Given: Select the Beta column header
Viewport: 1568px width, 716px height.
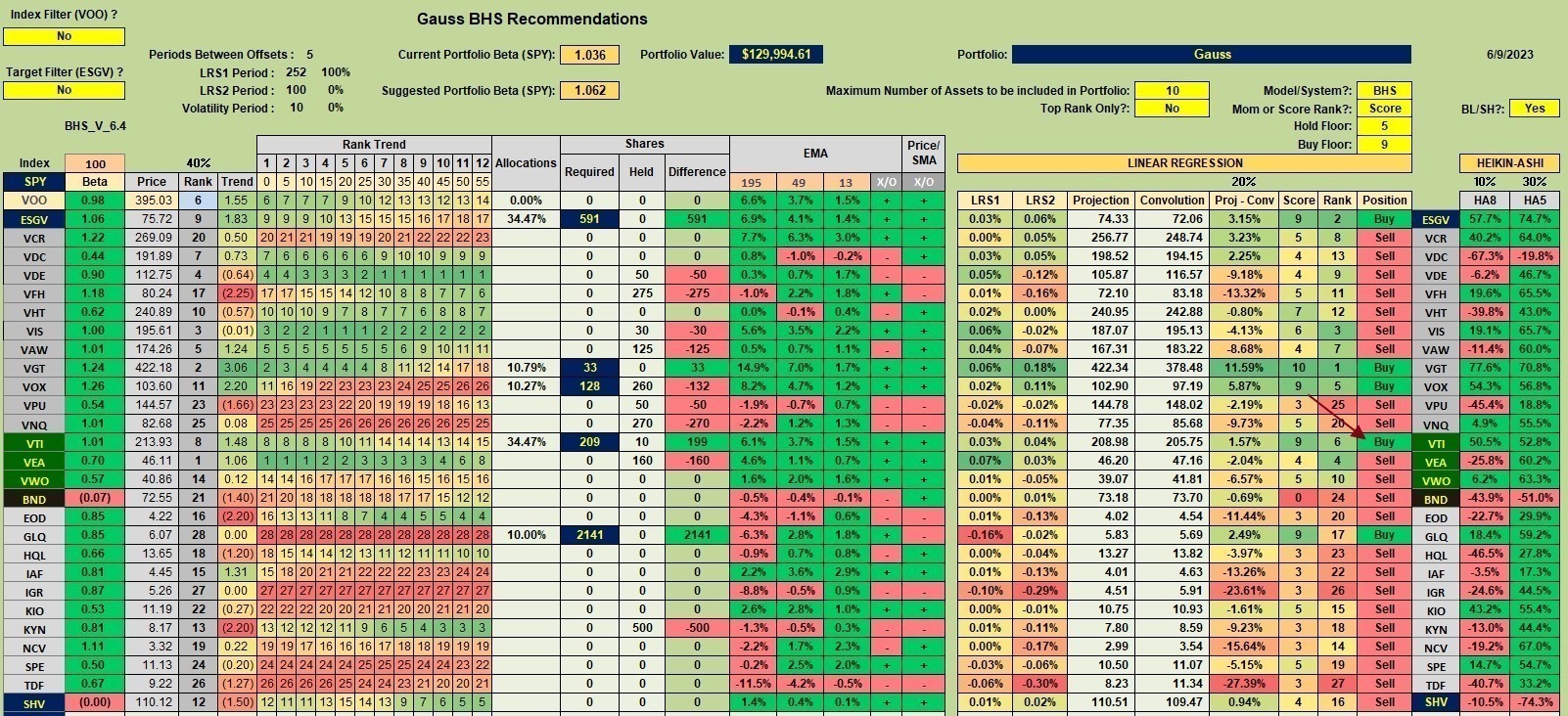Looking at the screenshot, I should click(x=95, y=182).
